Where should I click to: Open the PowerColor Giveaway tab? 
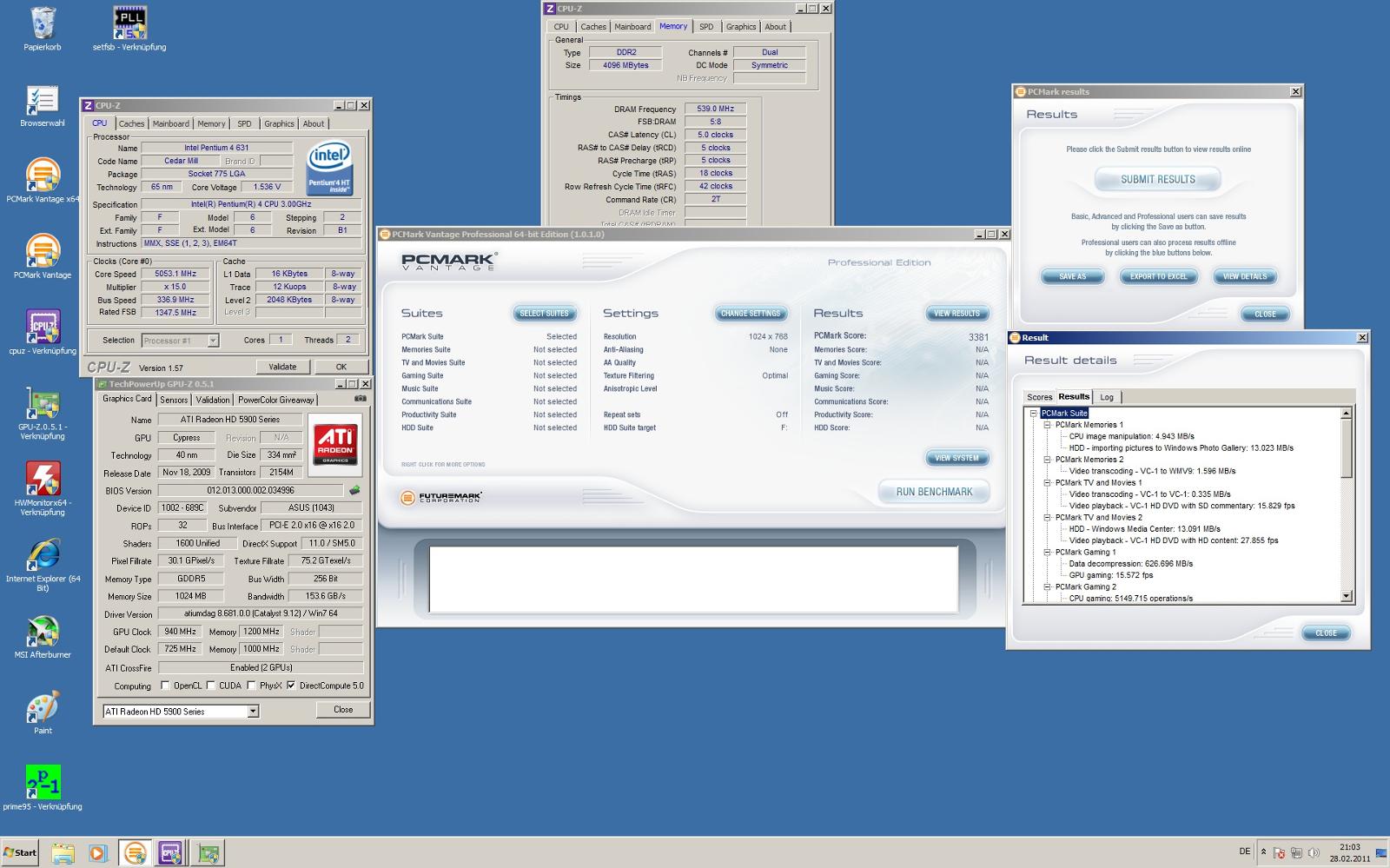tap(276, 400)
